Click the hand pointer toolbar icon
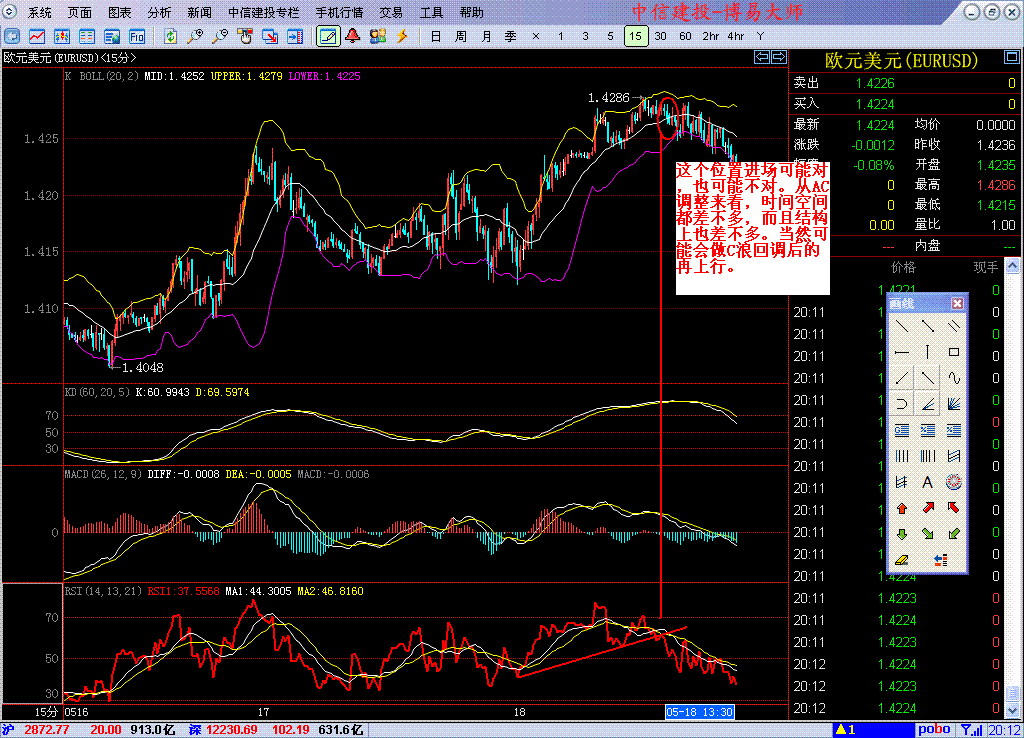1024x738 pixels. point(245,37)
